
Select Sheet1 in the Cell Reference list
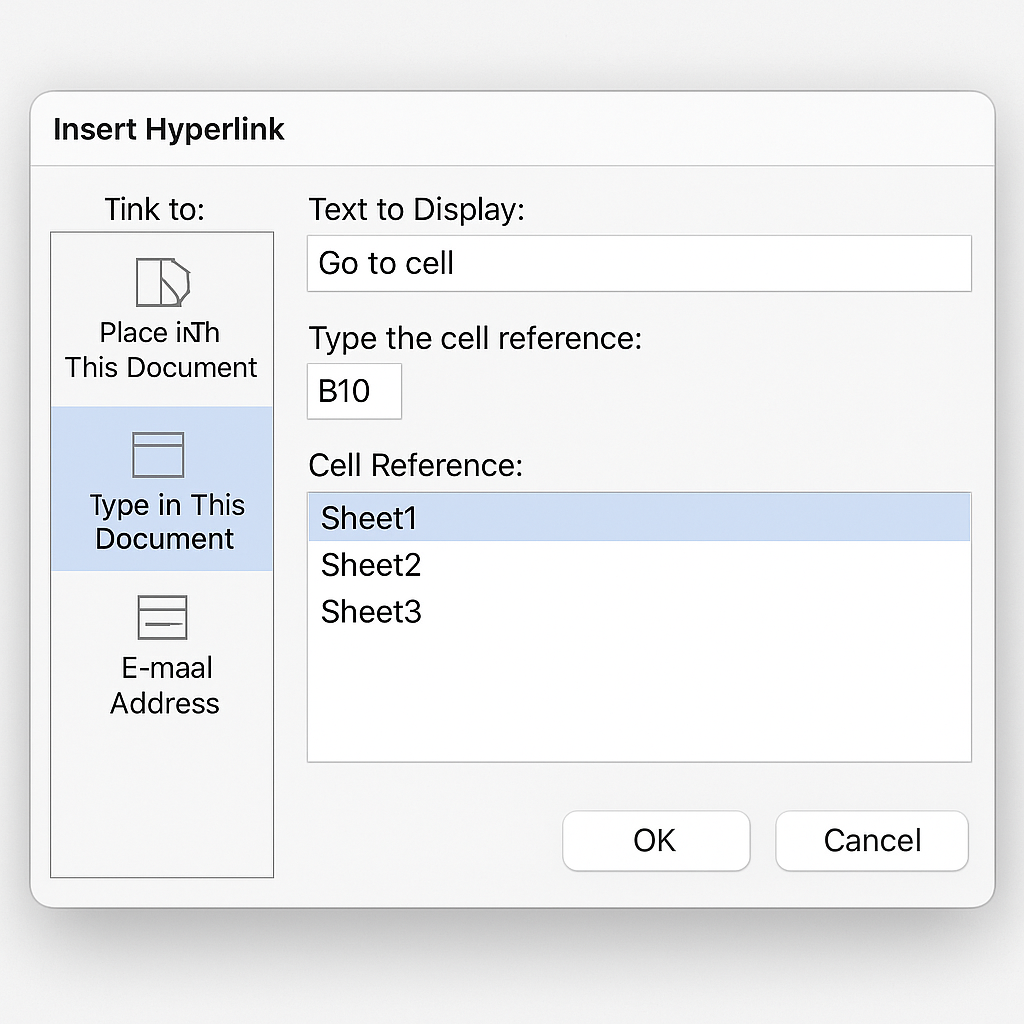click(x=639, y=518)
